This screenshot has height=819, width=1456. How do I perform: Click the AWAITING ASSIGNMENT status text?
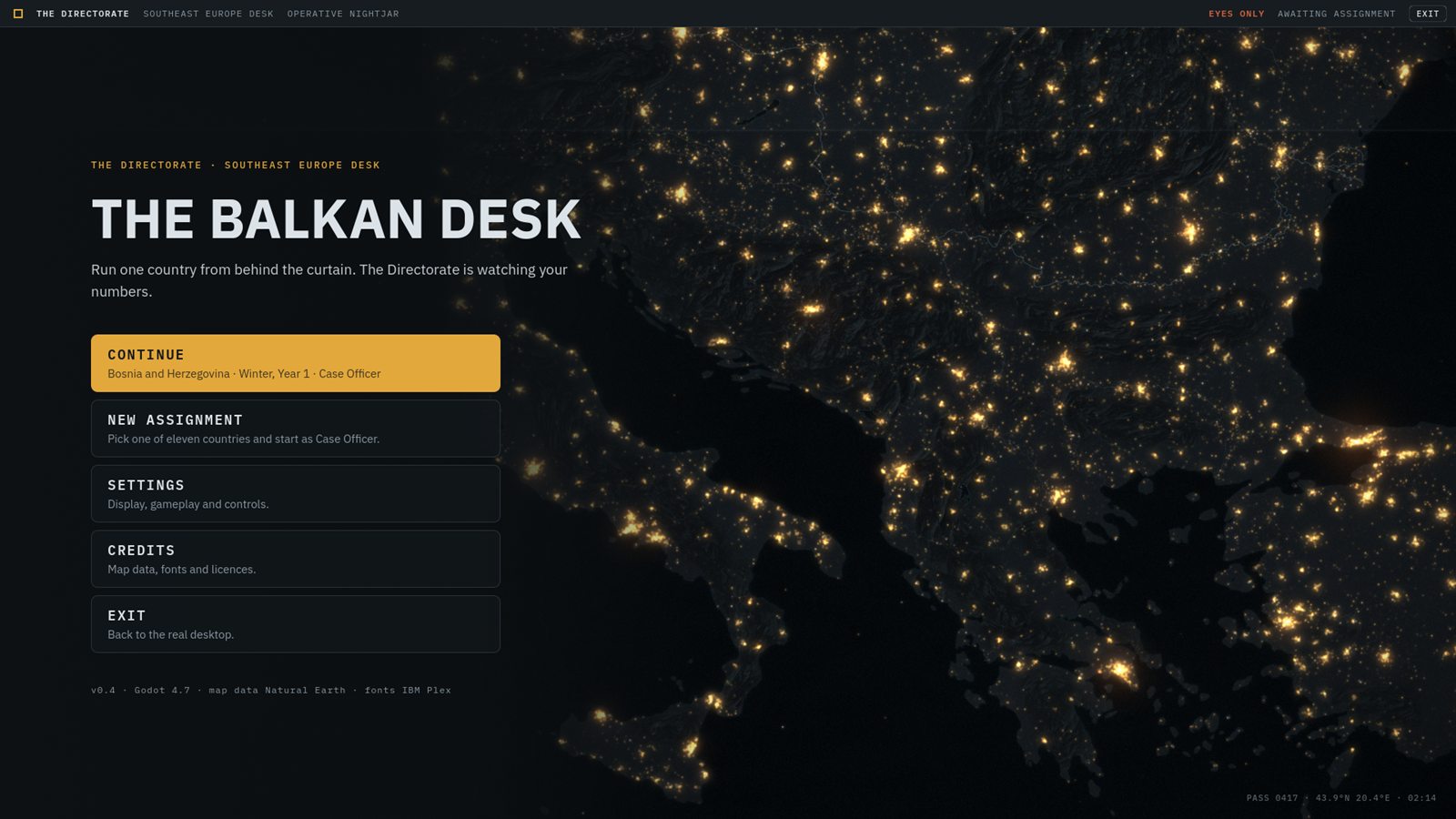pyautogui.click(x=1337, y=14)
